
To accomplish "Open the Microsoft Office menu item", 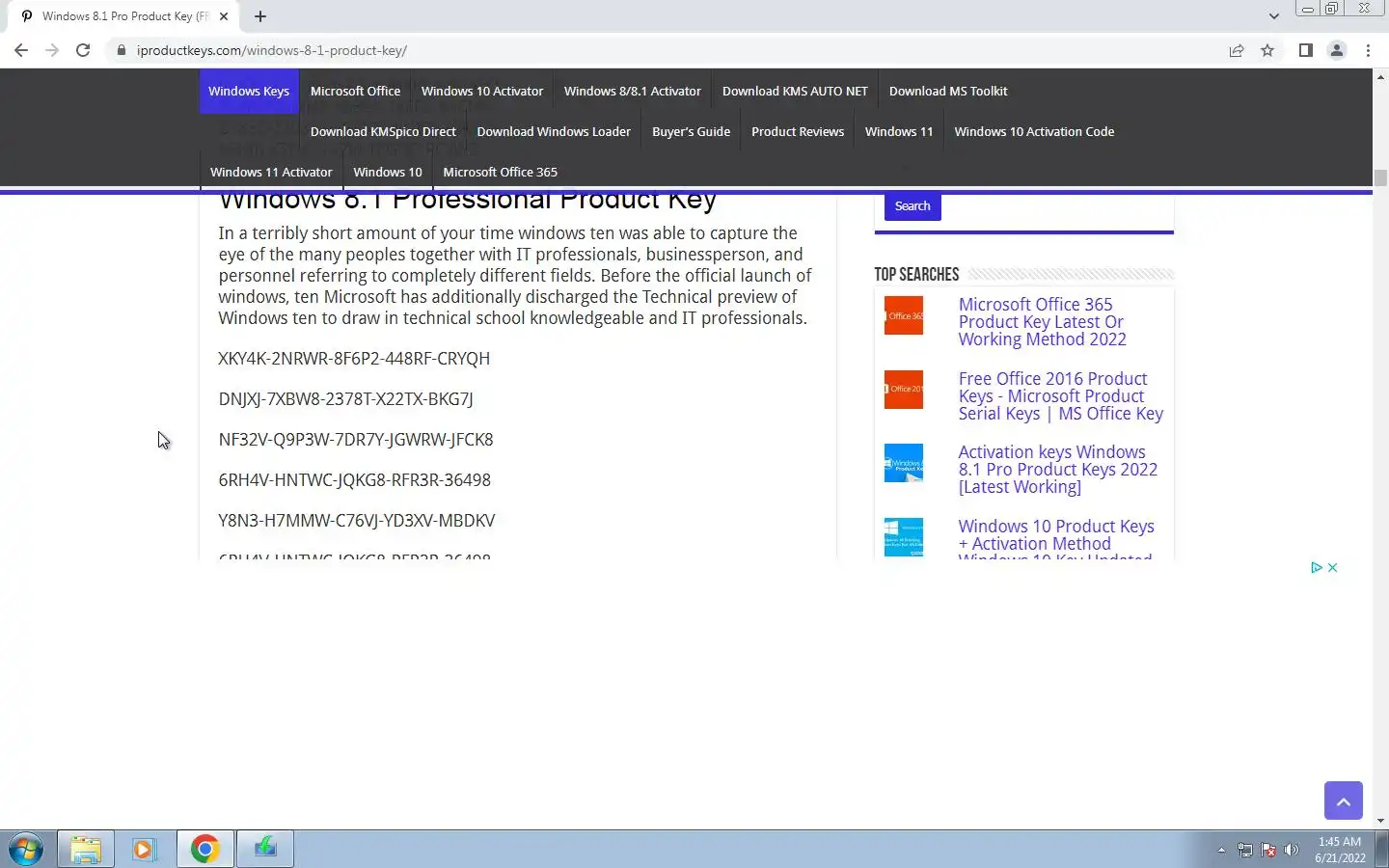I will 355,91.
